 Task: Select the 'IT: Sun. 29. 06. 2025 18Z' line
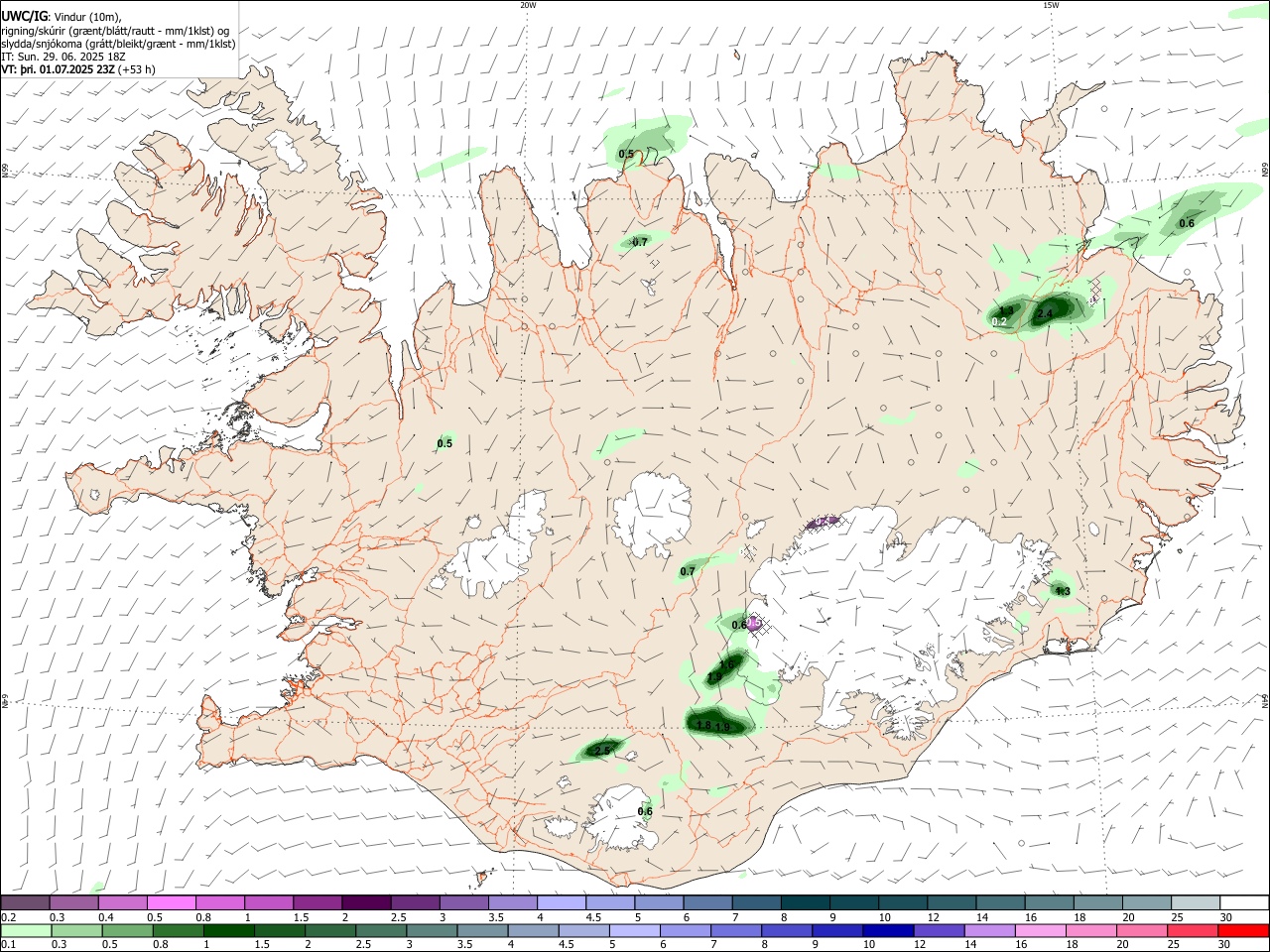[x=63, y=57]
